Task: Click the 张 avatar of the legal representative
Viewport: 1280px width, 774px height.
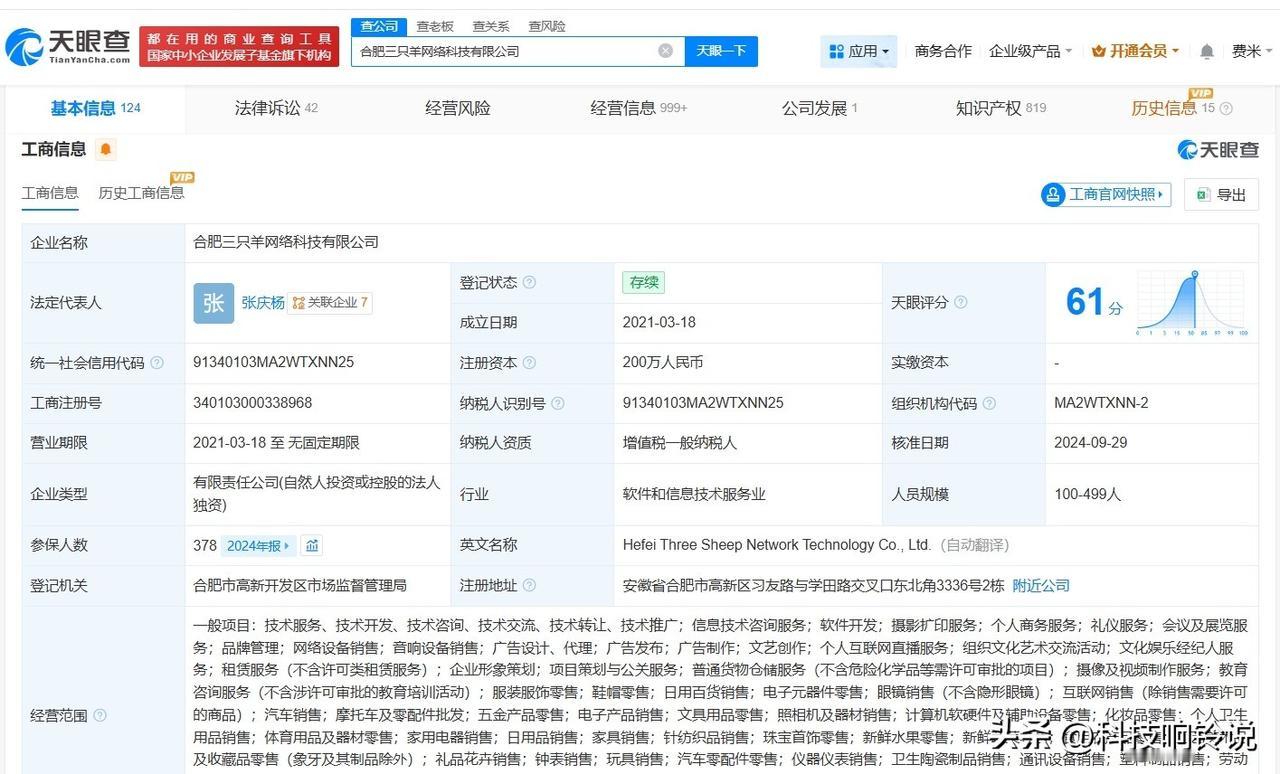Action: click(x=213, y=302)
